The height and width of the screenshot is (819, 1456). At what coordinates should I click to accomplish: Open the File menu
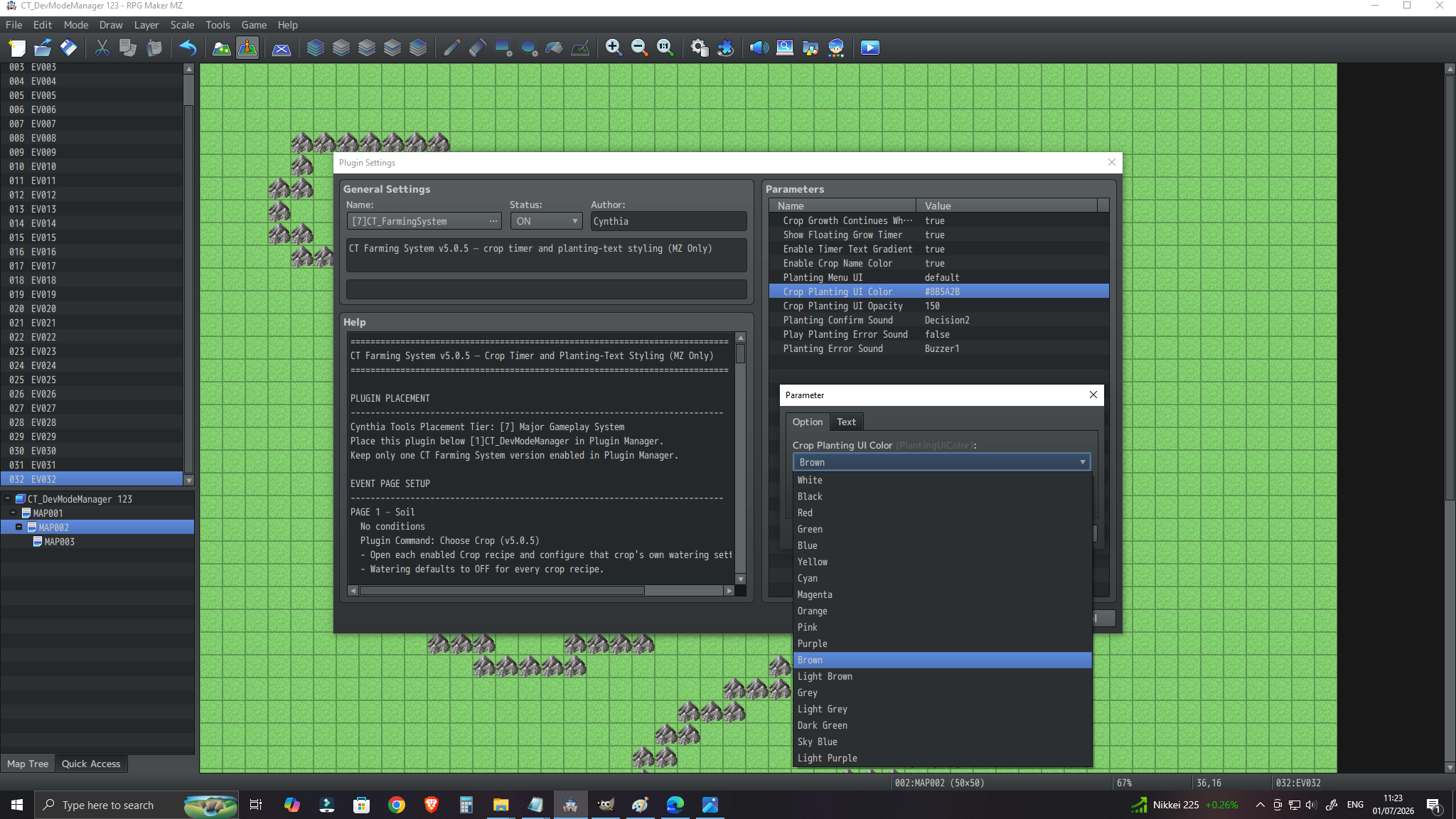click(x=14, y=25)
